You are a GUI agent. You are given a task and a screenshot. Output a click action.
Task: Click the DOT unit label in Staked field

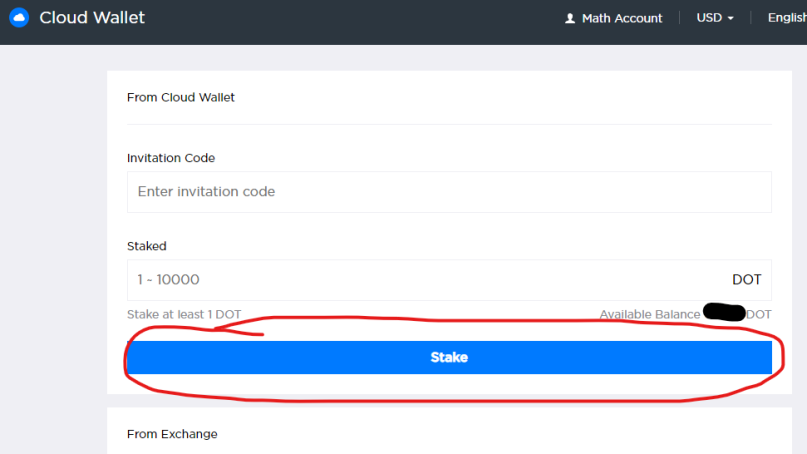click(x=746, y=280)
